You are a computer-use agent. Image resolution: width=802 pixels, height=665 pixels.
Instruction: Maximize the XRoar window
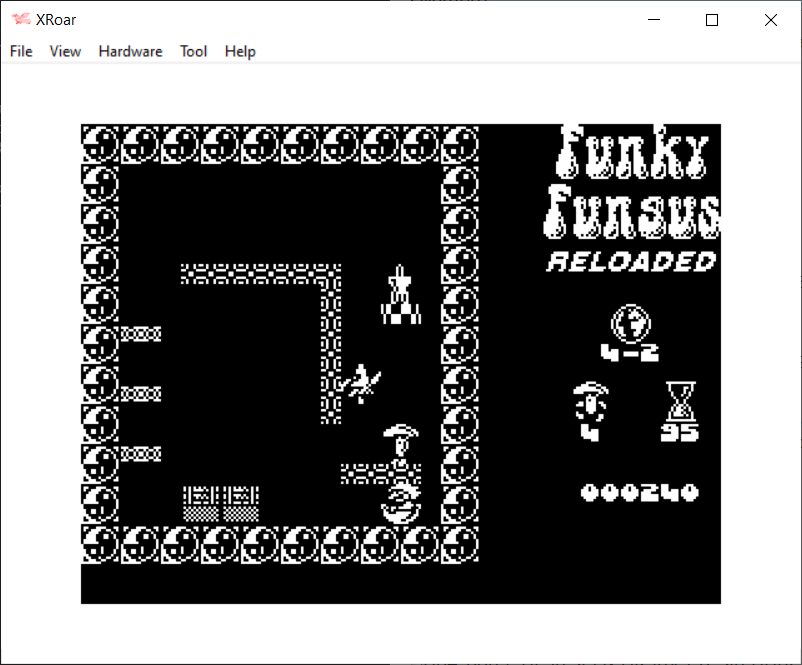coord(712,20)
